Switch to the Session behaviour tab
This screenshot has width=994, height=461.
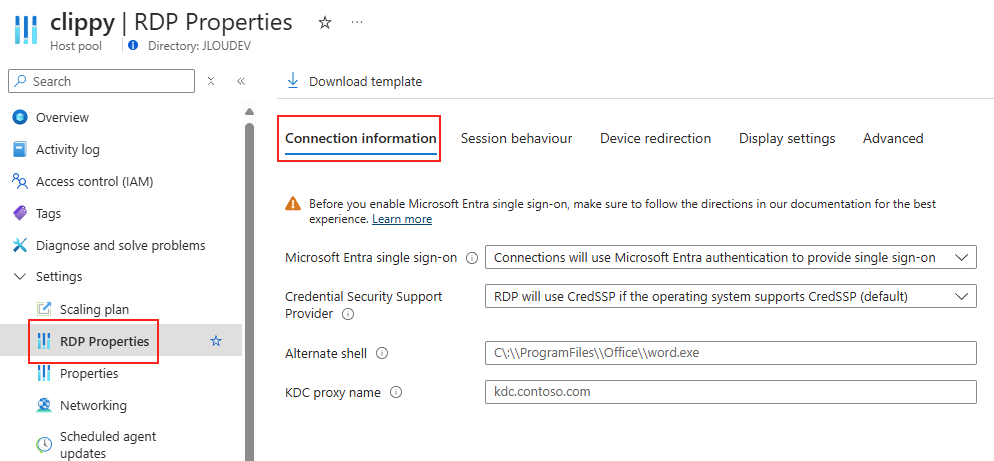click(516, 138)
